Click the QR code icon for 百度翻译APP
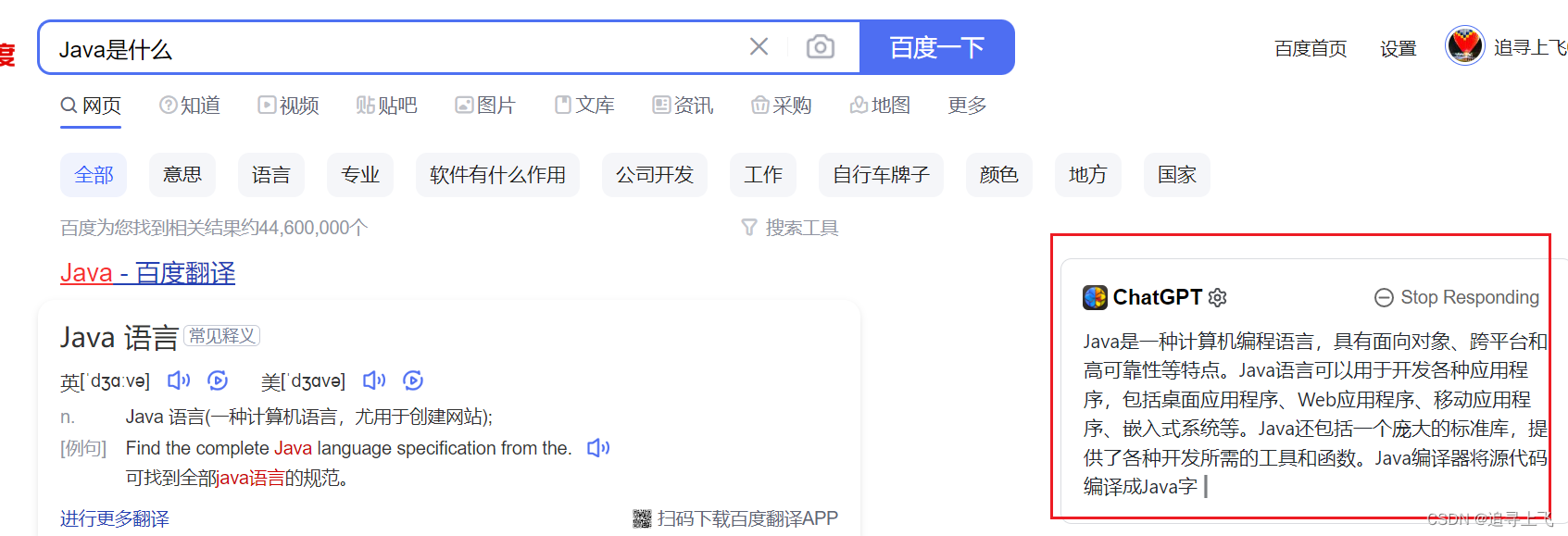 pyautogui.click(x=642, y=518)
